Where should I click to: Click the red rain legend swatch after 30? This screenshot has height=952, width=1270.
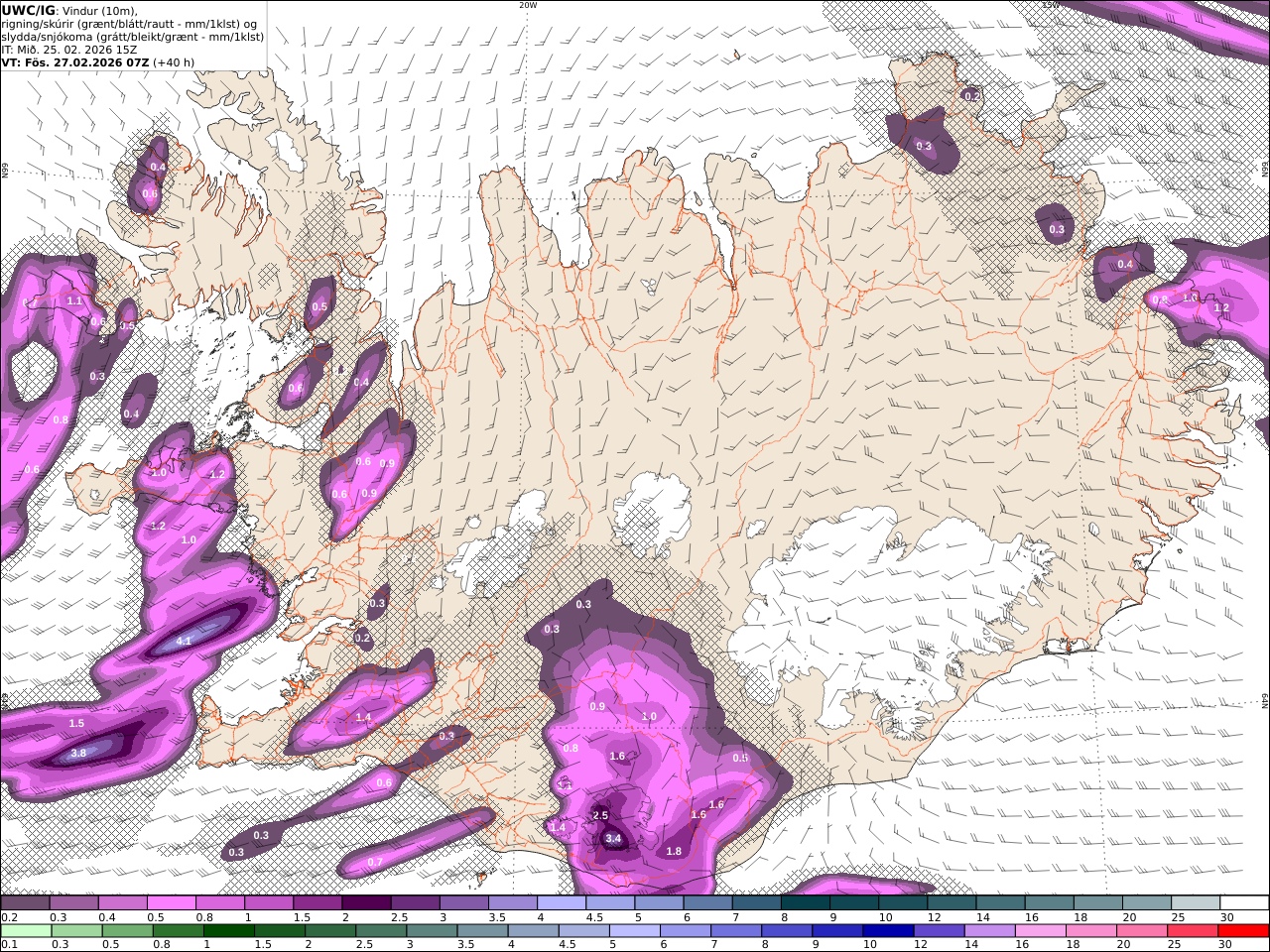click(1243, 930)
